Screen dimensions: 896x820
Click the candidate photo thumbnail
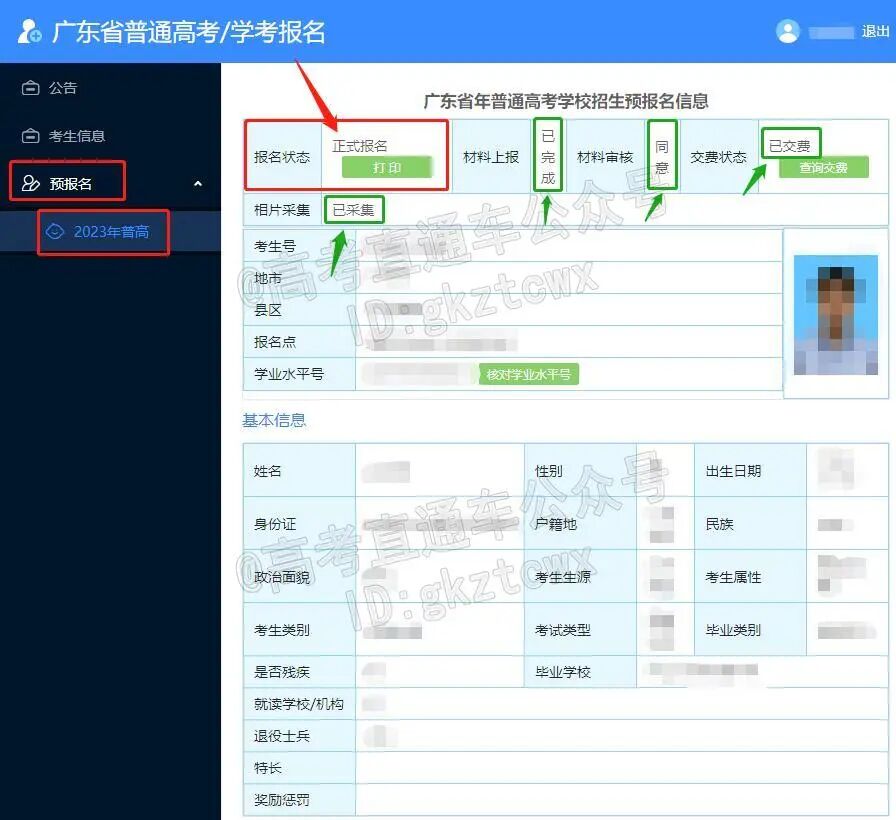pyautogui.click(x=835, y=315)
